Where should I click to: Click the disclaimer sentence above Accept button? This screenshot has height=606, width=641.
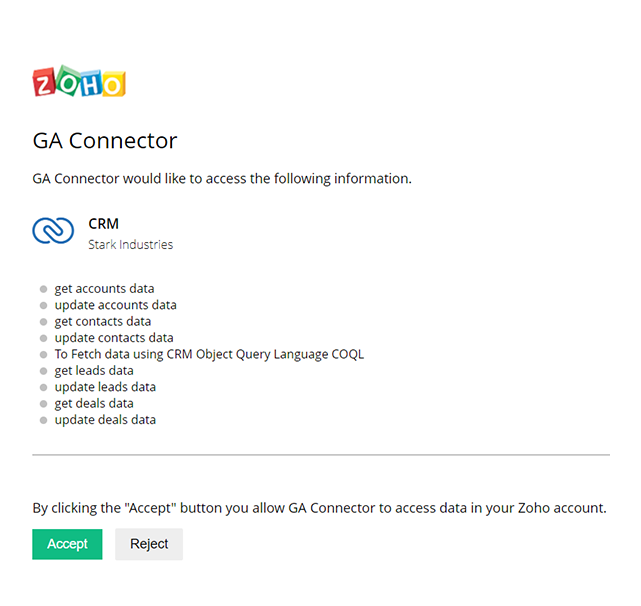(319, 508)
